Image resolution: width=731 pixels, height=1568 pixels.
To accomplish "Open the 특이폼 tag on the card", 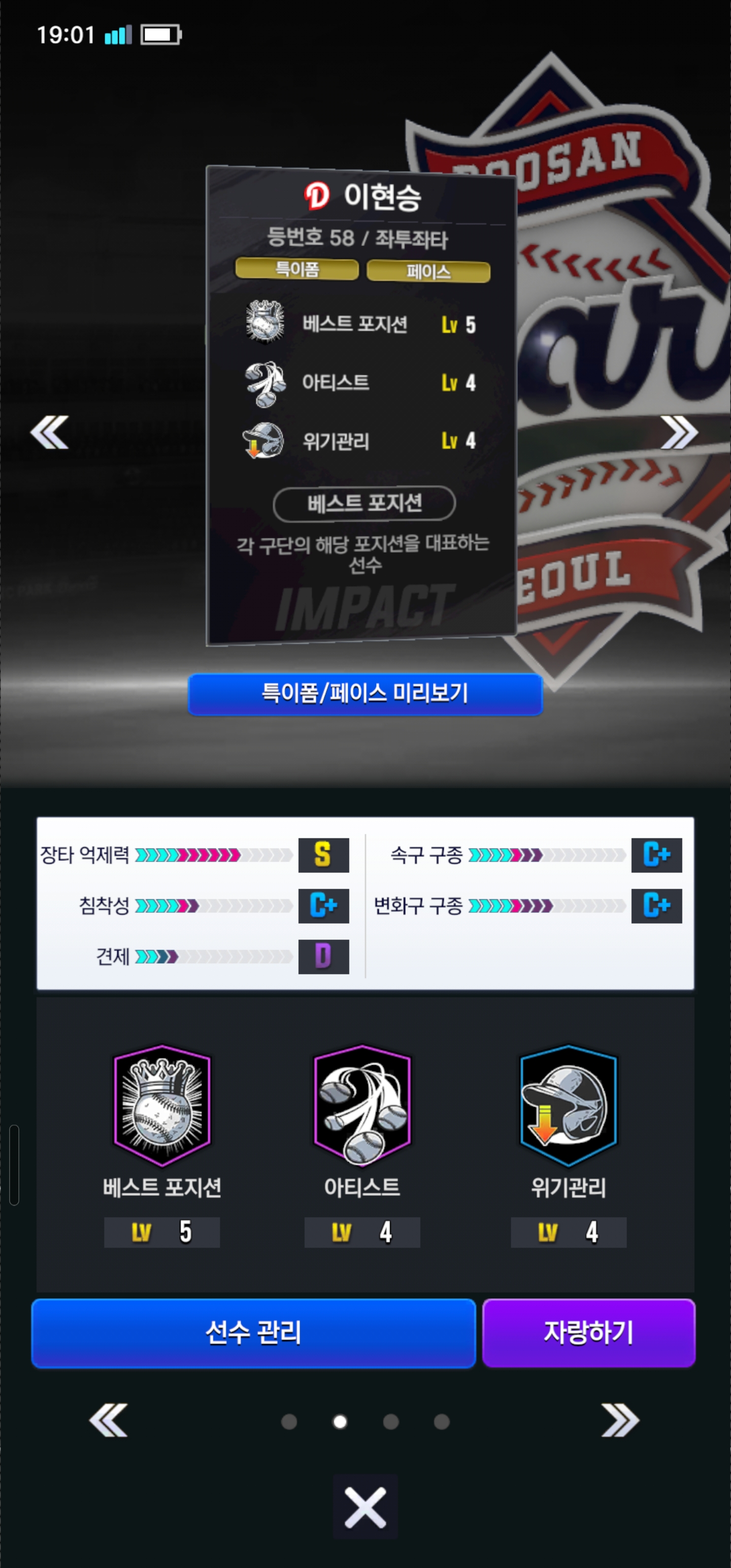I will click(297, 269).
